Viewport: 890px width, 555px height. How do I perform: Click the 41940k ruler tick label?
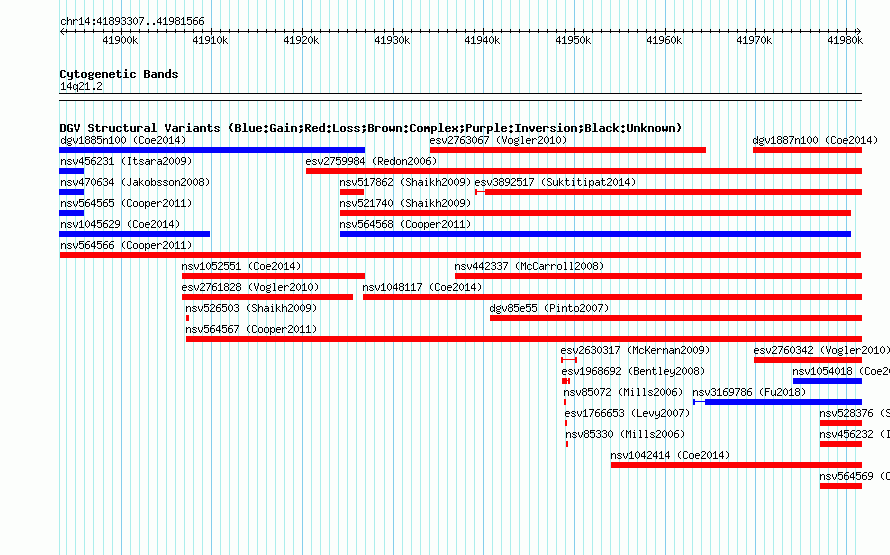[x=482, y=40]
